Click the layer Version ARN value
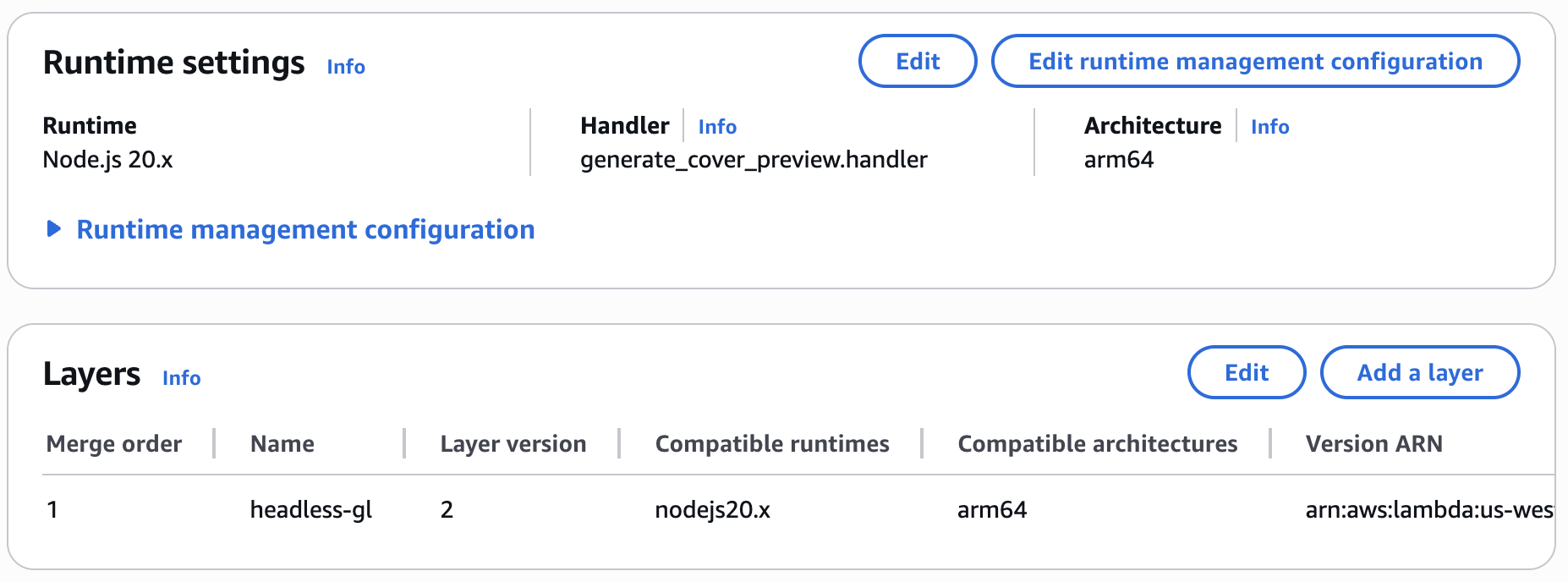This screenshot has width=1568, height=582. click(x=1428, y=509)
